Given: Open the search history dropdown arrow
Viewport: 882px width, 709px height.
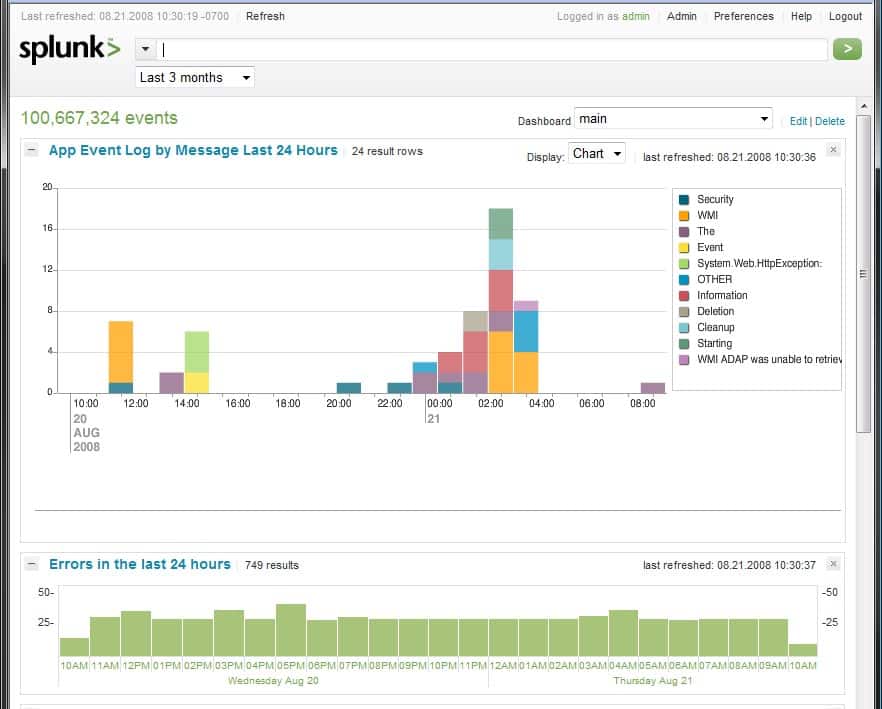Looking at the screenshot, I should [145, 48].
